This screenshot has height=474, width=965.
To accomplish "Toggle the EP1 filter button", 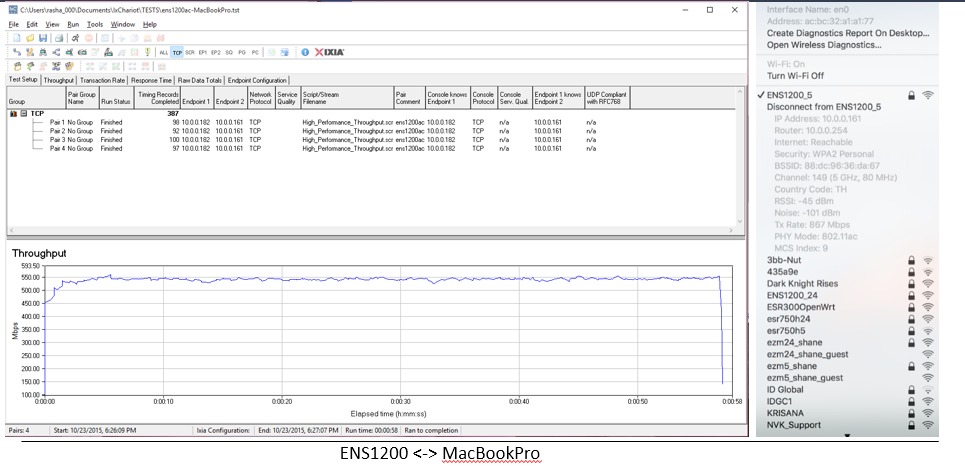I will click(202, 52).
